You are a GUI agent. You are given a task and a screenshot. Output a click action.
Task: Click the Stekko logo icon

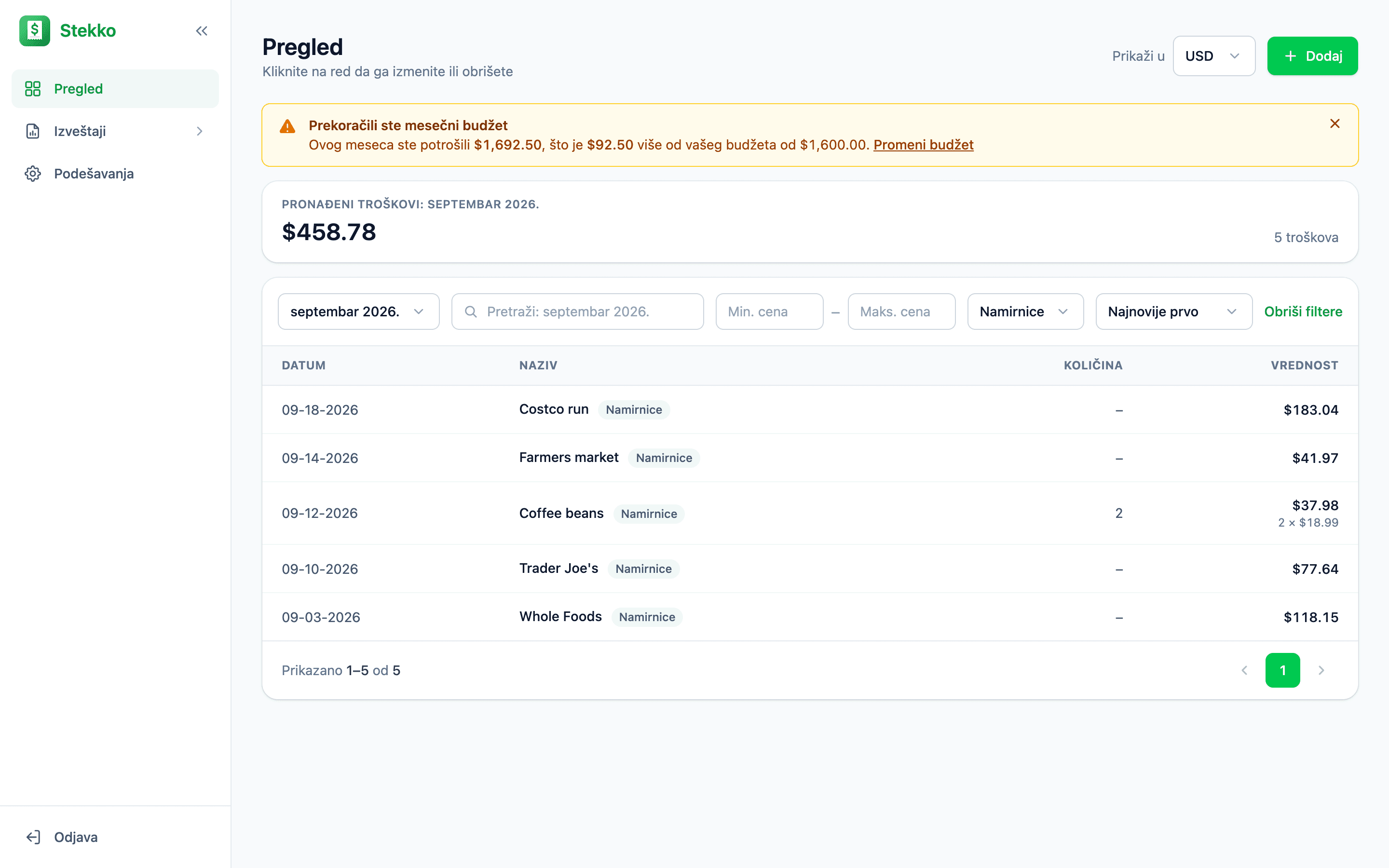34,30
